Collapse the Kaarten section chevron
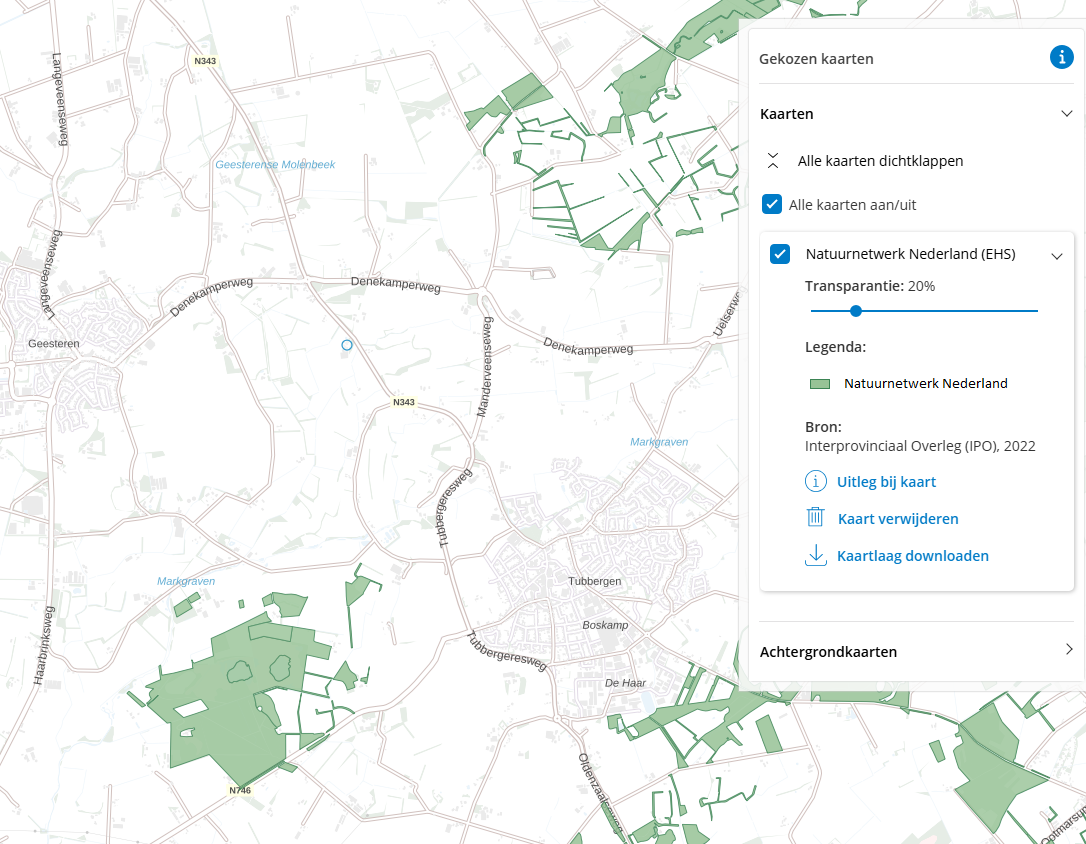This screenshot has height=844, width=1086. pyautogui.click(x=1067, y=114)
